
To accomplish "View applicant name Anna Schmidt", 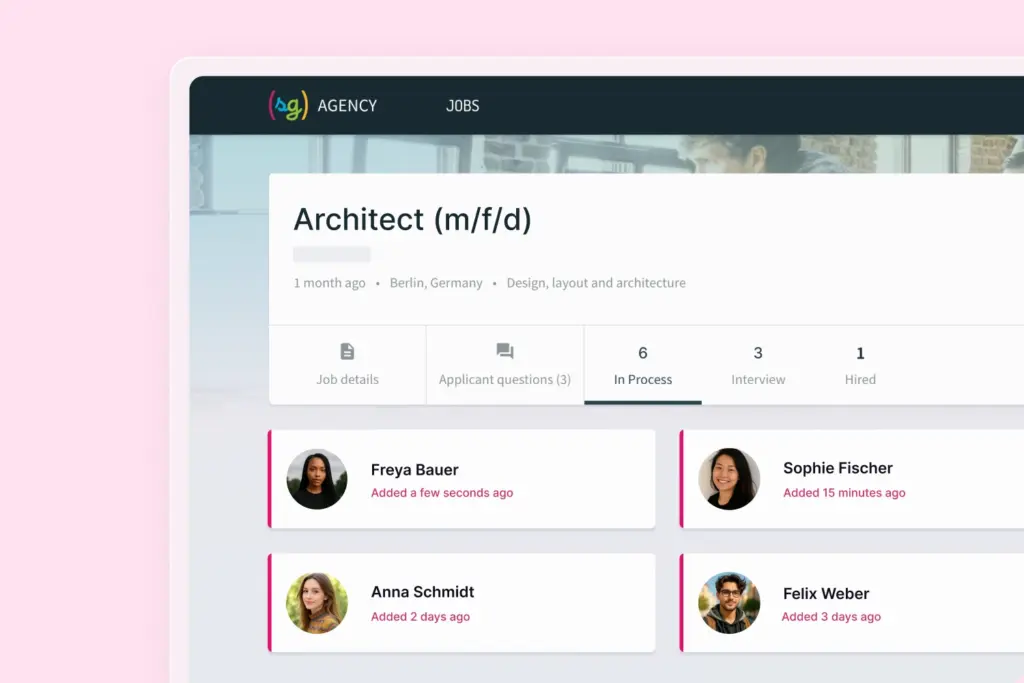I will point(422,592).
